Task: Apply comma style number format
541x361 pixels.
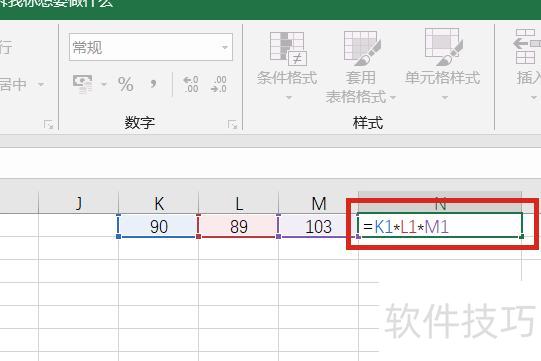Action: tap(153, 84)
